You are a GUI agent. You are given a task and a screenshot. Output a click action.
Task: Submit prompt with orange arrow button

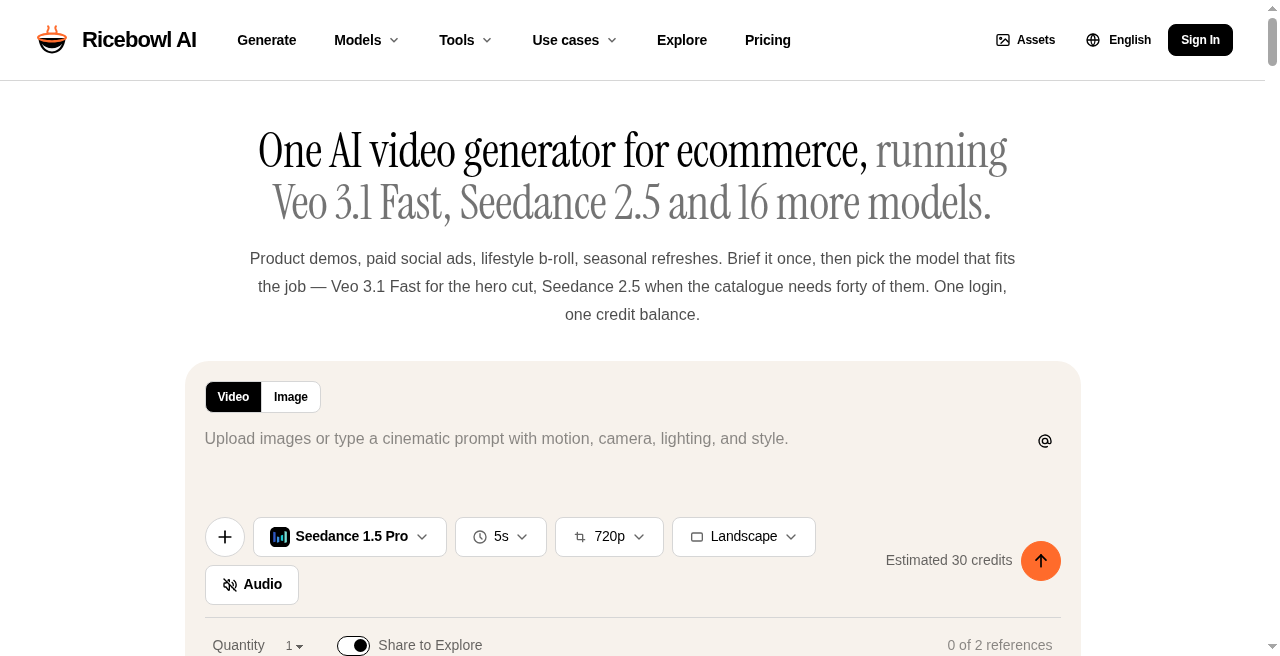coord(1041,561)
